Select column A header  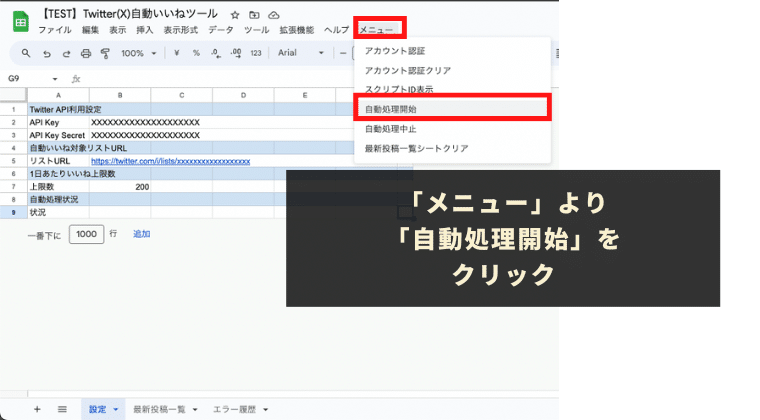click(x=58, y=95)
